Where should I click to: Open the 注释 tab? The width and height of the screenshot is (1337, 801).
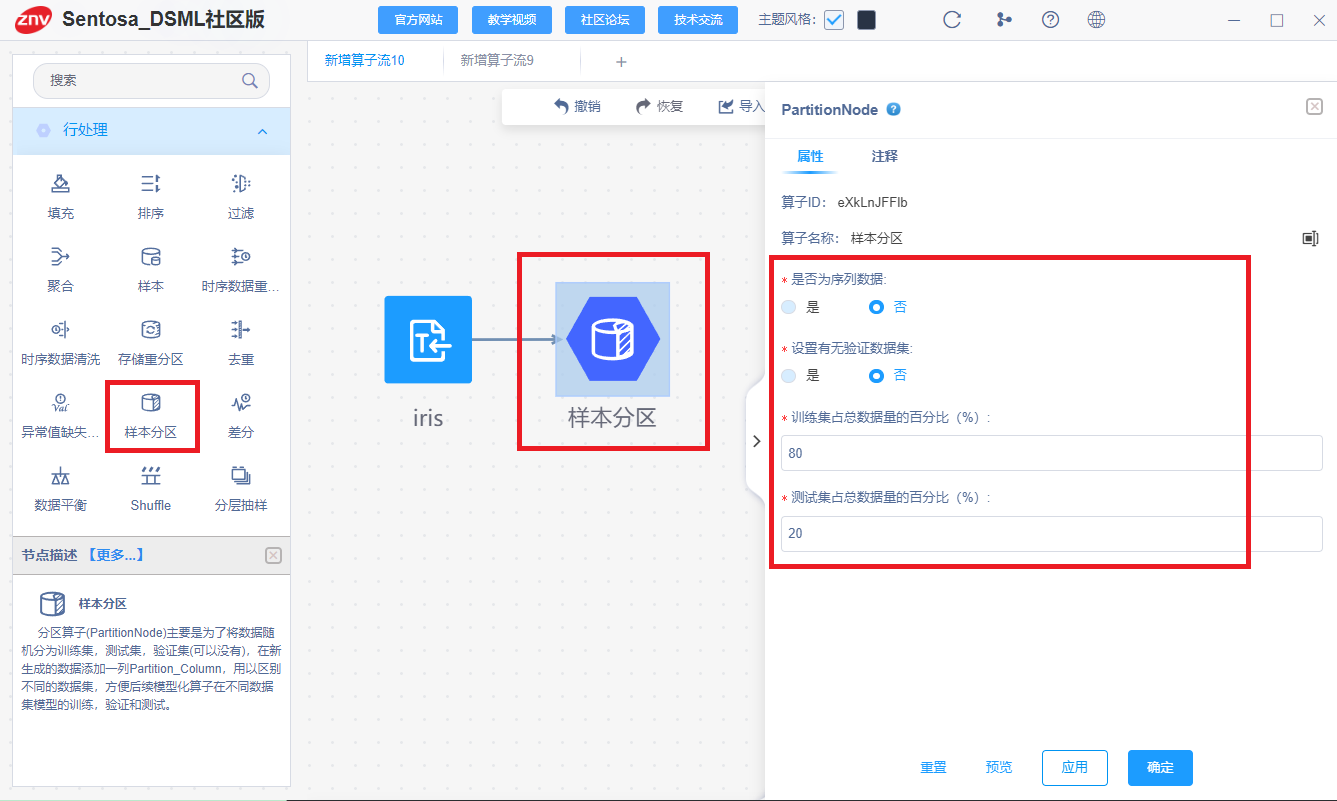coord(884,157)
